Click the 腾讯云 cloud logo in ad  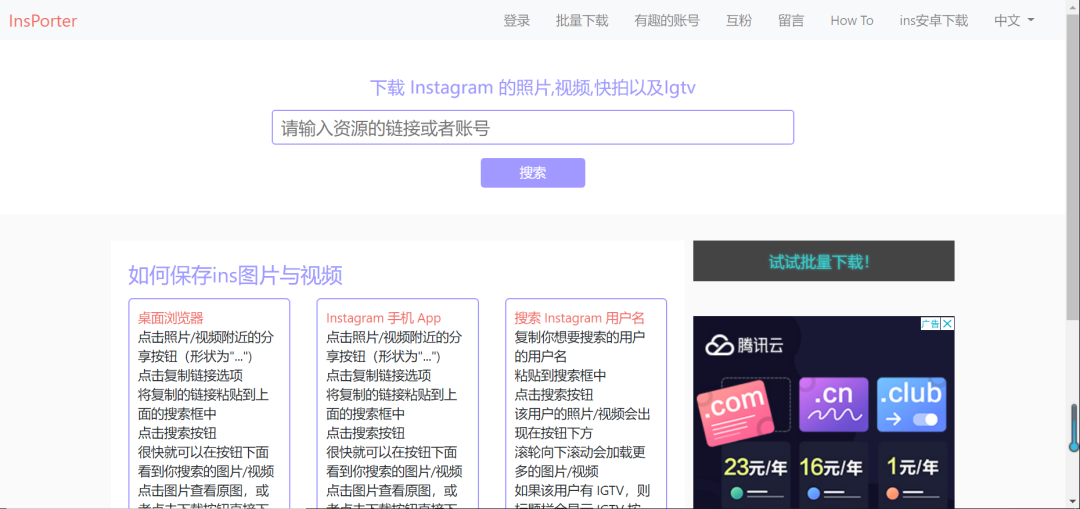[x=744, y=345]
